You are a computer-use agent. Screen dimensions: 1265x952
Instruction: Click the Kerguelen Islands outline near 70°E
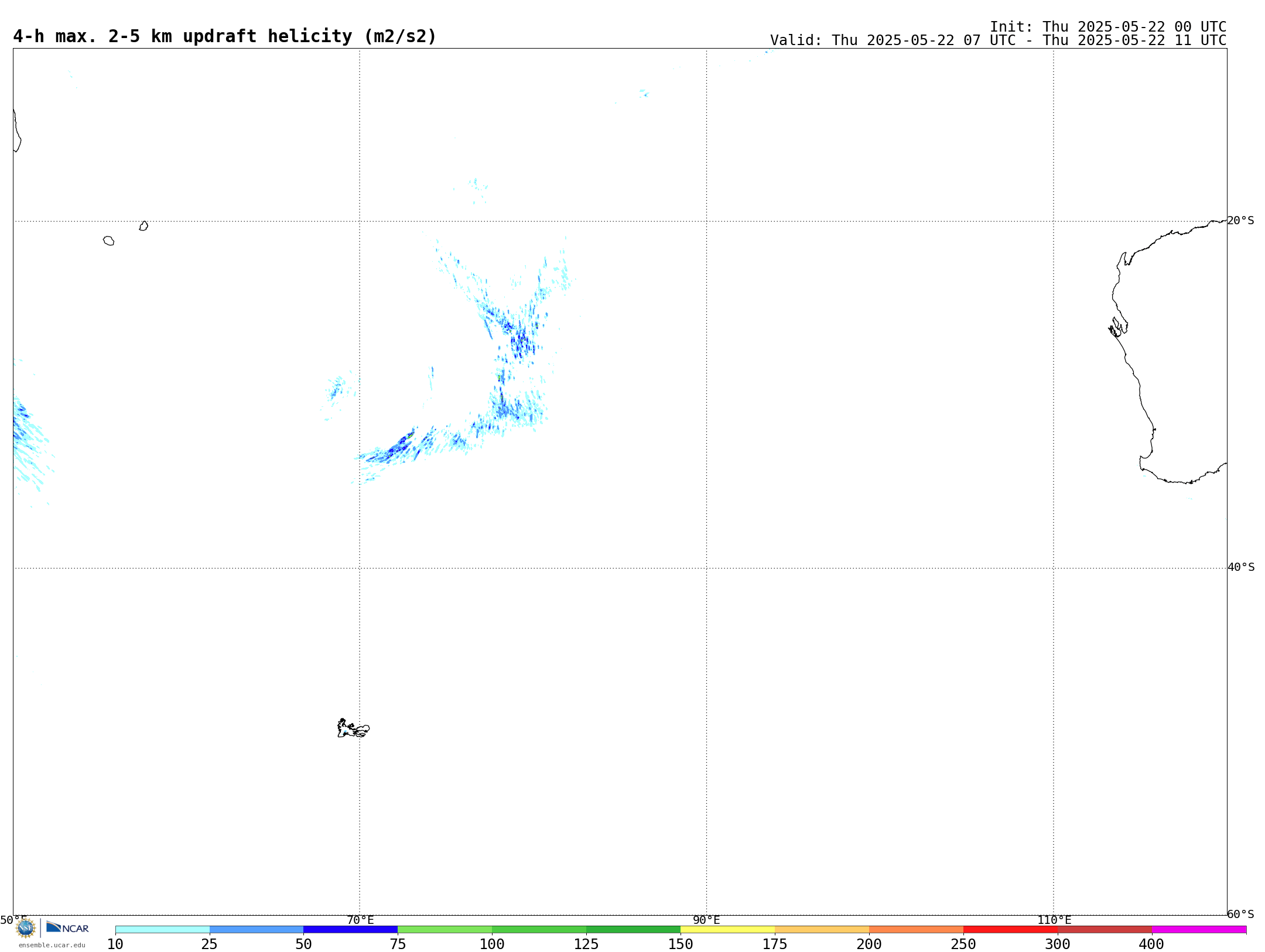point(353,728)
